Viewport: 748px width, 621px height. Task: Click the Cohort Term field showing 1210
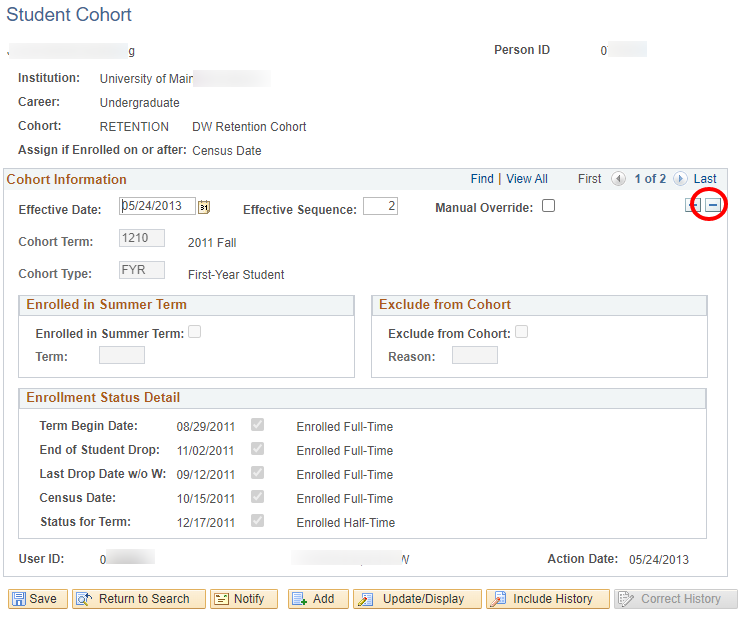(x=142, y=238)
